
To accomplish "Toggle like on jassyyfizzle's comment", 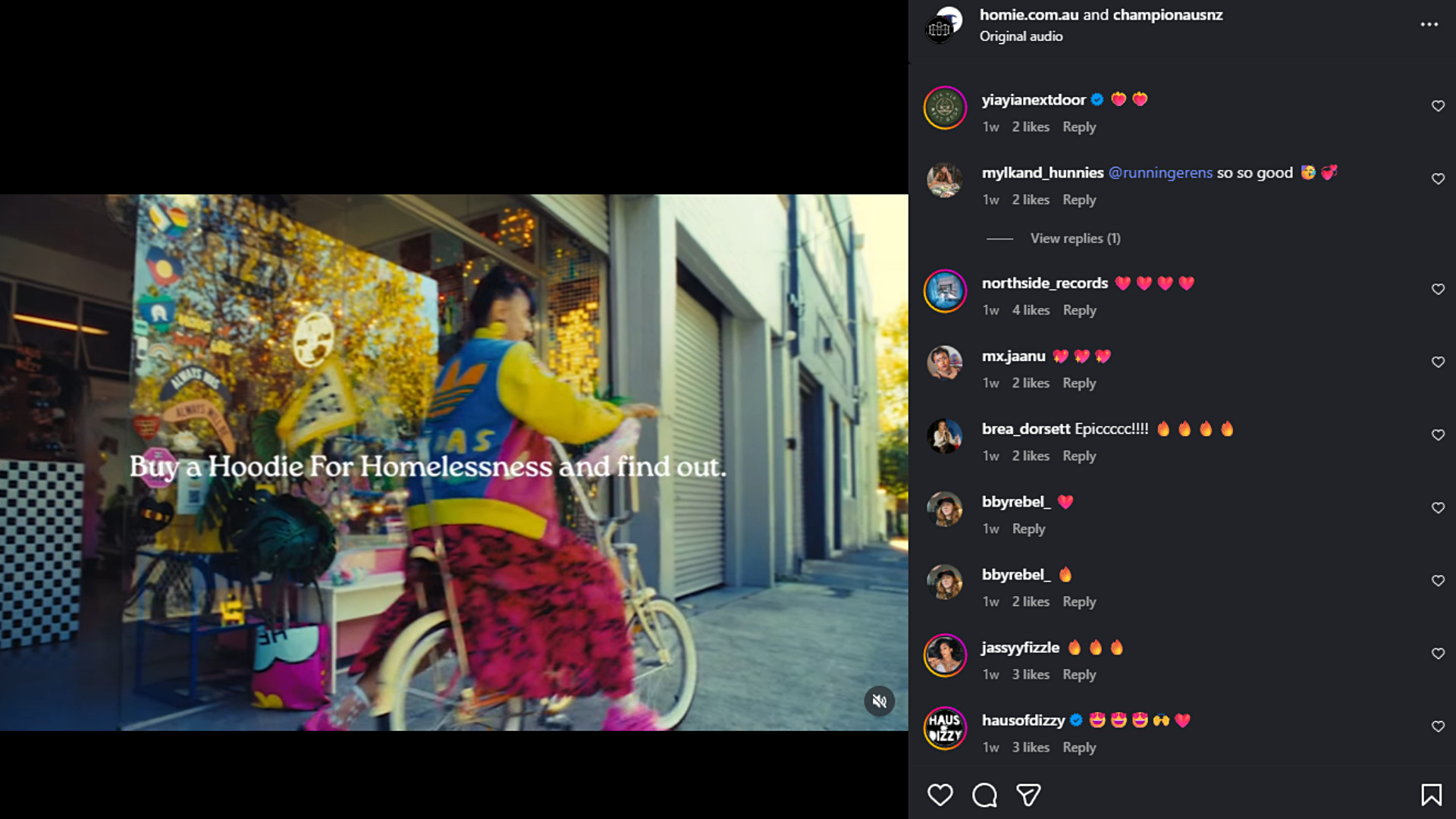I will [1438, 653].
